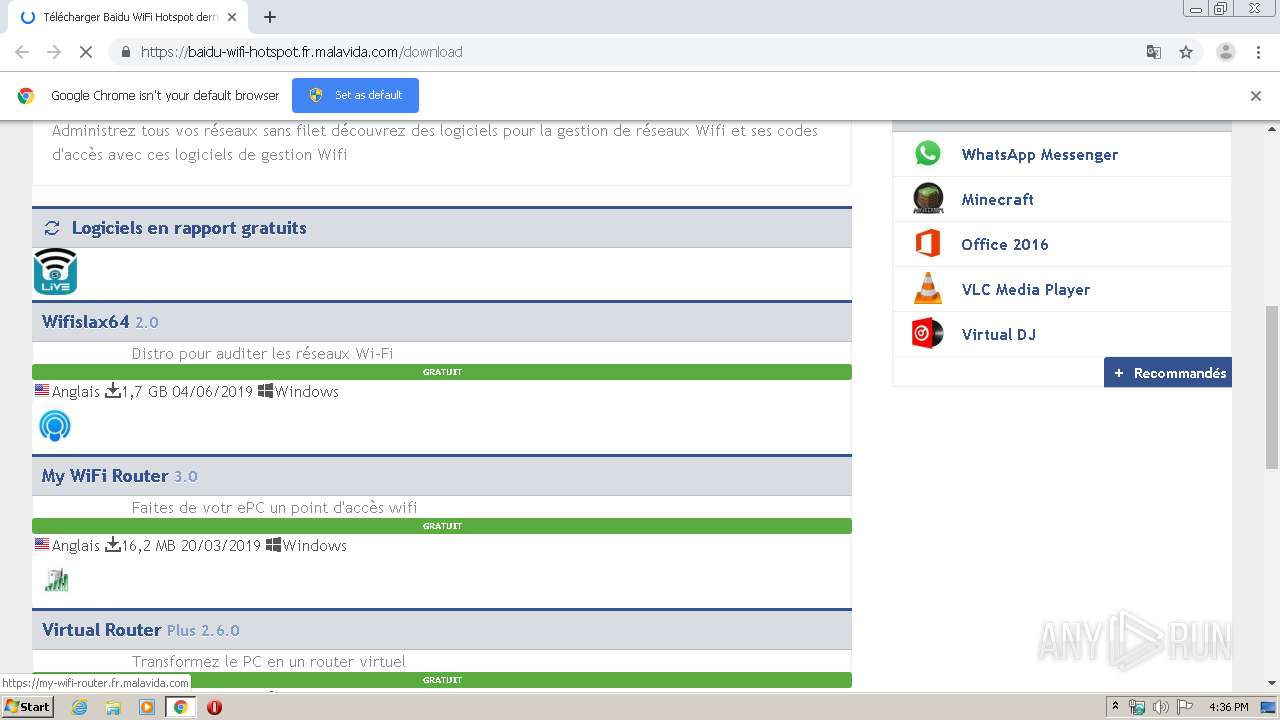This screenshot has width=1280, height=720.
Task: Open the Virtual DJ text link
Action: 998,334
